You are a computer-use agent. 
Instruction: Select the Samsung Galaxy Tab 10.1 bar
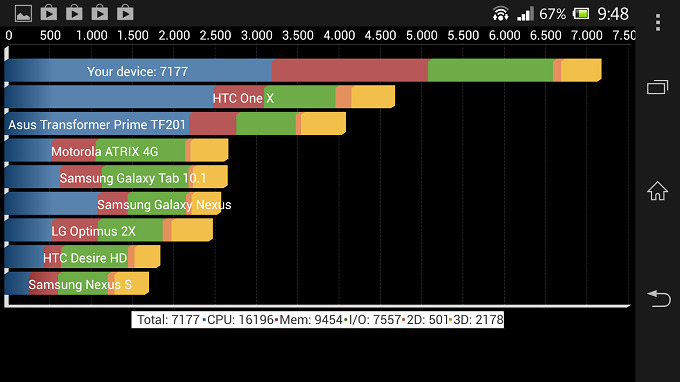point(116,176)
